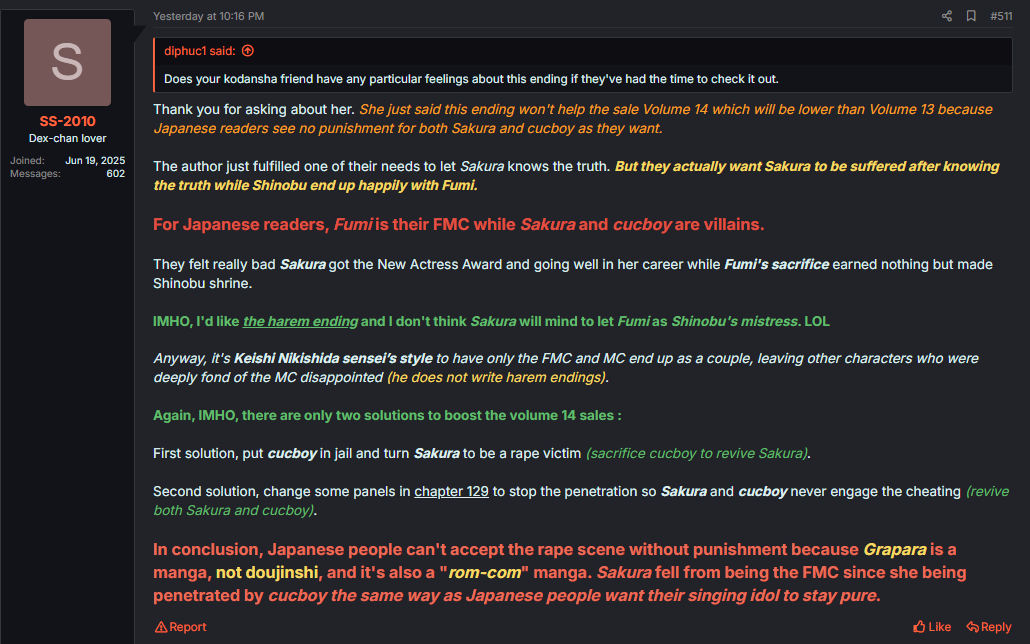
Task: Open the SS-2010 username profile link
Action: coord(67,121)
